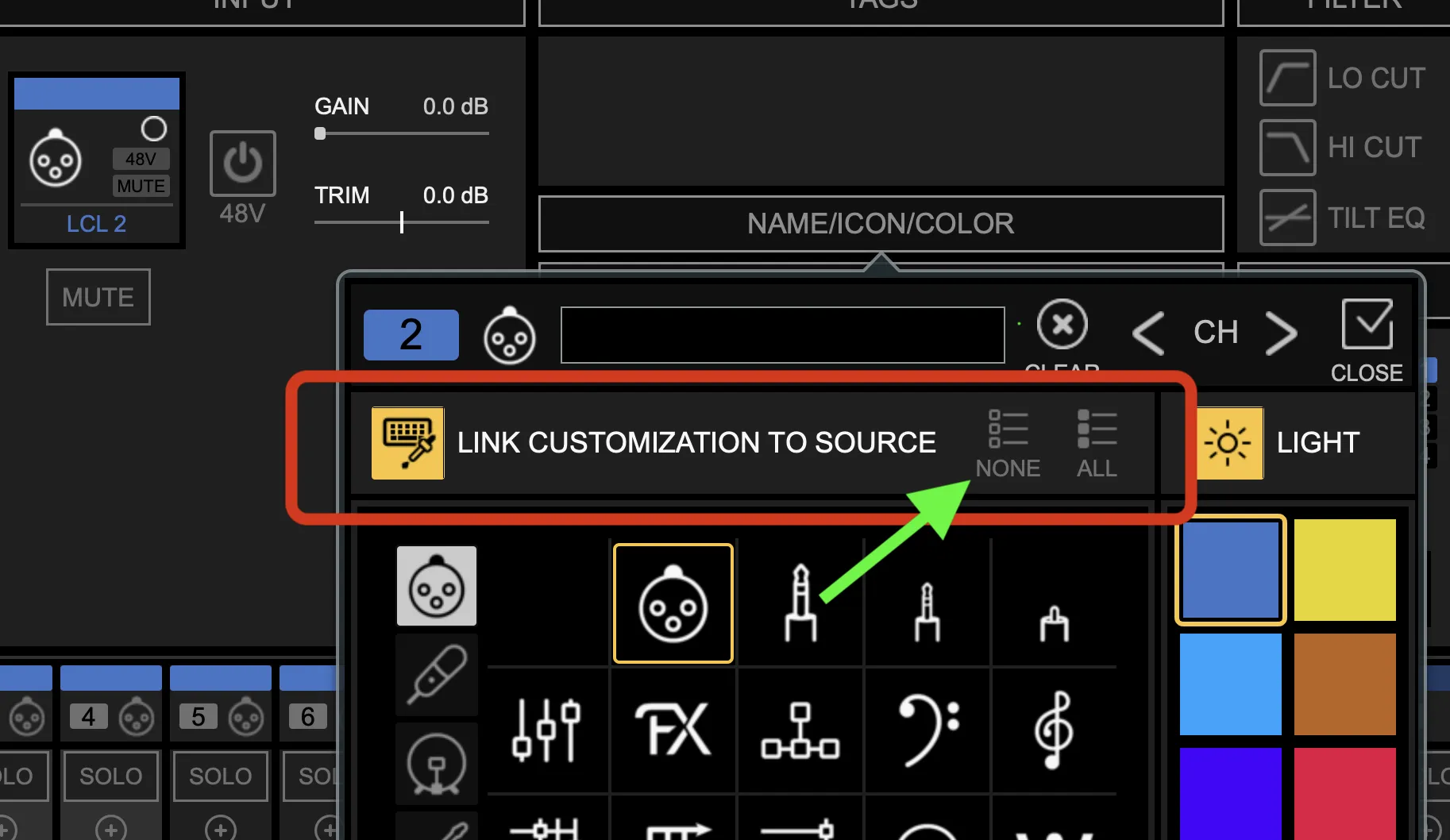Toggle Link Customization to Source
The width and height of the screenshot is (1450, 840).
[408, 443]
